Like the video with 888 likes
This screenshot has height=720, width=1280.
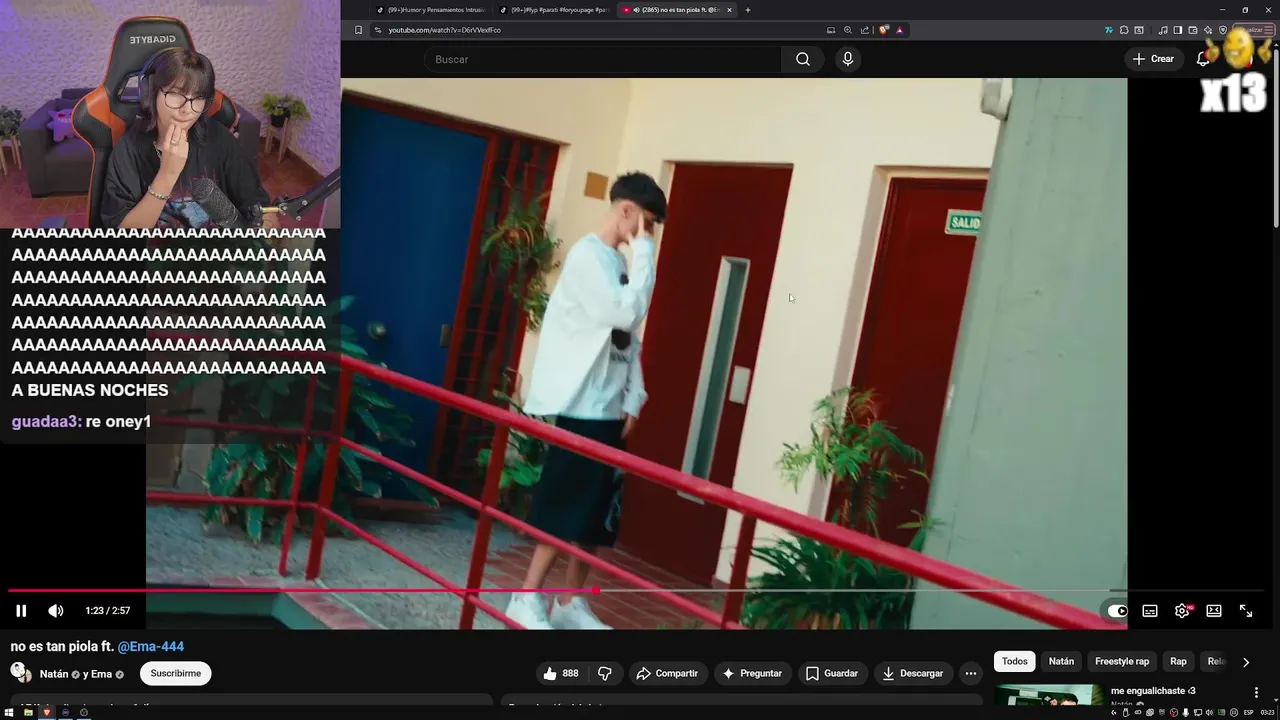pyautogui.click(x=561, y=674)
